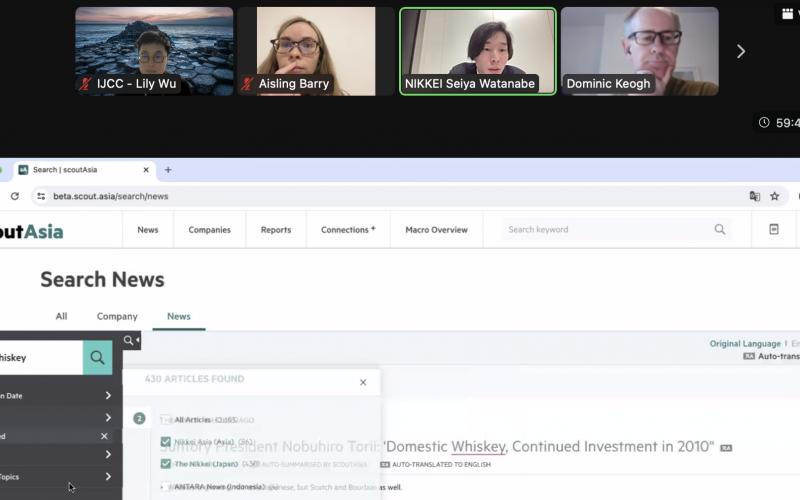The height and width of the screenshot is (500, 800).
Task: Select the Original Language option
Action: click(745, 343)
